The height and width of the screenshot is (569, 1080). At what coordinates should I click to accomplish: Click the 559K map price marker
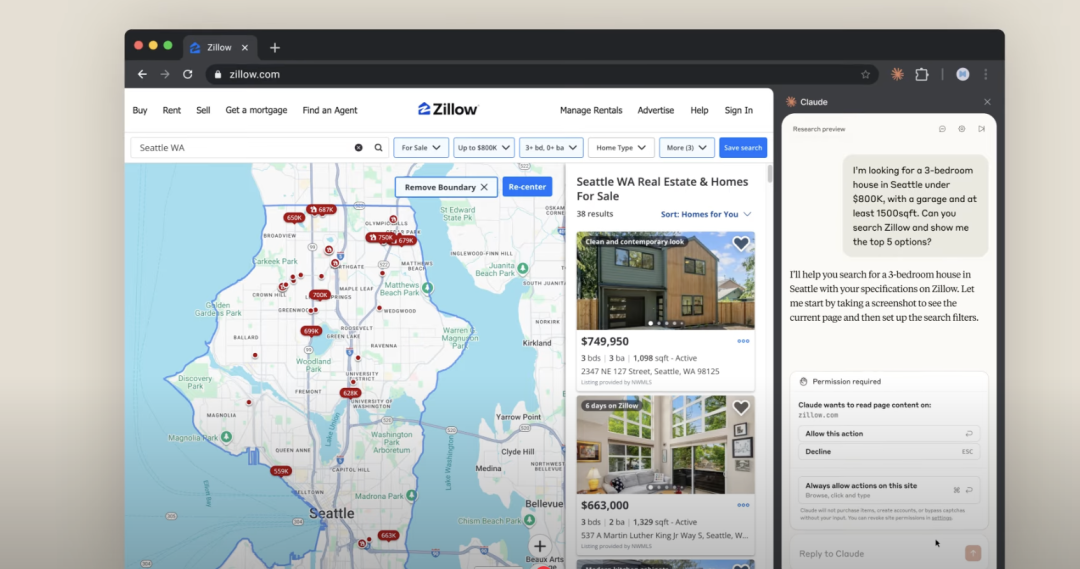pos(281,471)
